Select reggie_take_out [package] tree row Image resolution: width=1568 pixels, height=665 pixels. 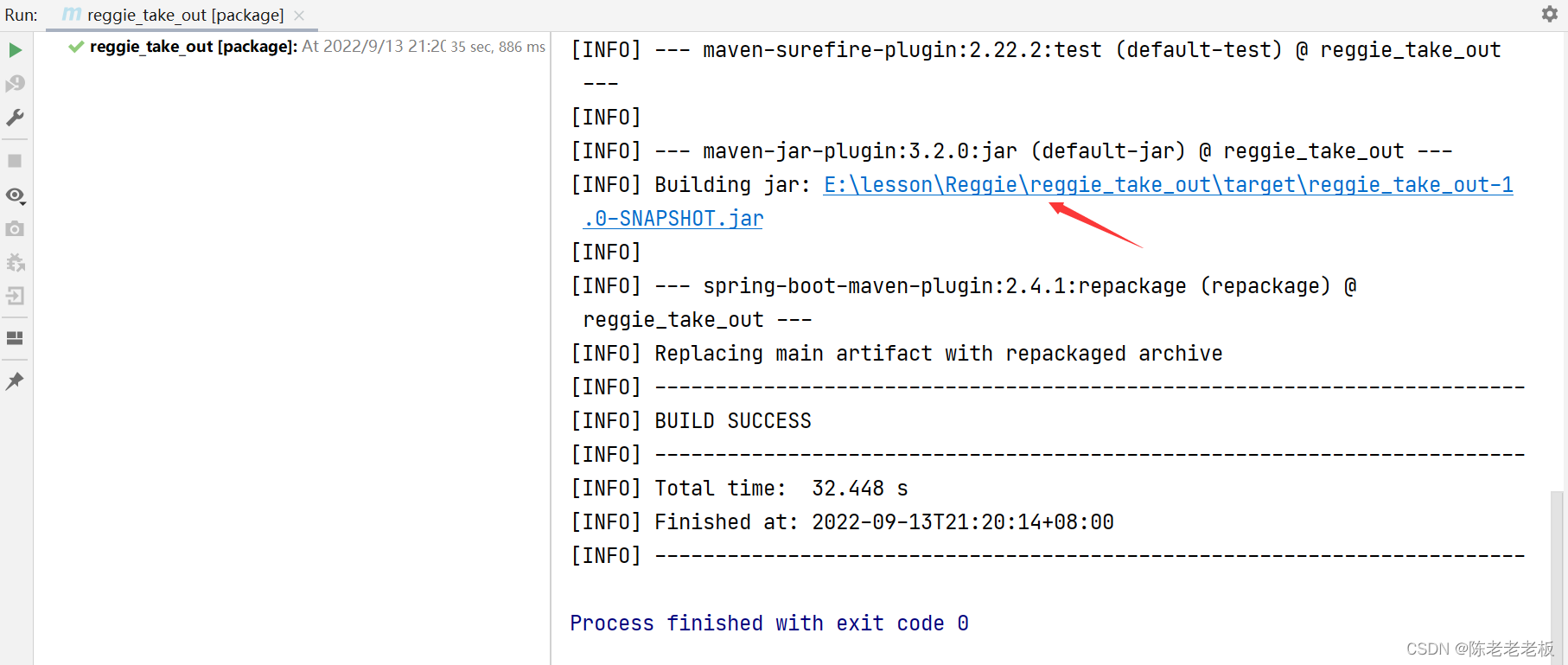(x=291, y=47)
